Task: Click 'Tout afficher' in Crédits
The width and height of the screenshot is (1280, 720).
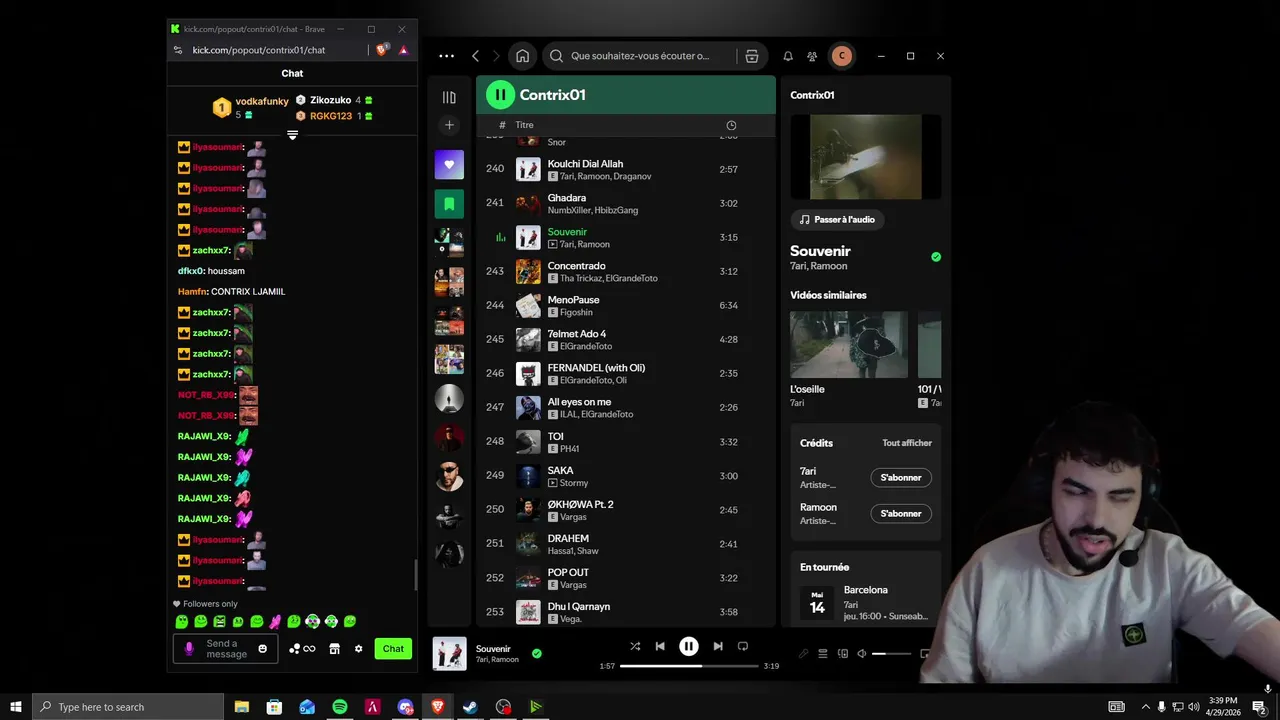Action: coord(907,443)
